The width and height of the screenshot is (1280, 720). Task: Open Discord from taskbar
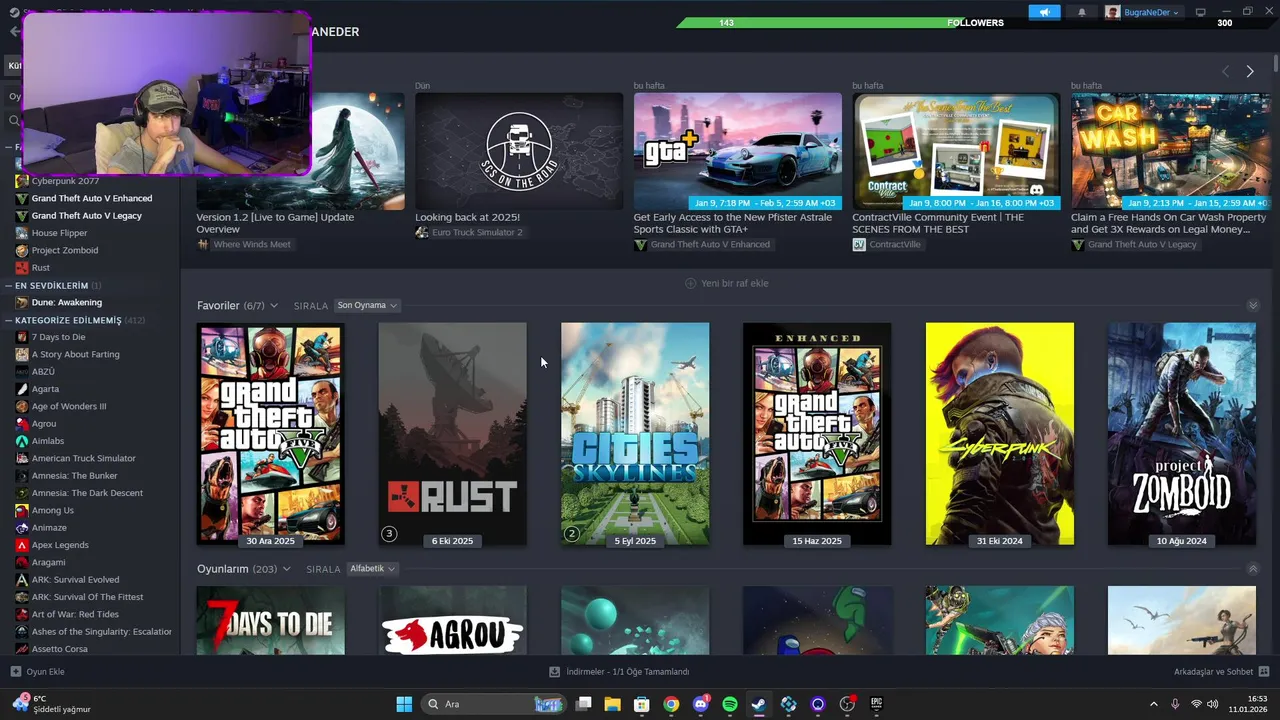700,704
